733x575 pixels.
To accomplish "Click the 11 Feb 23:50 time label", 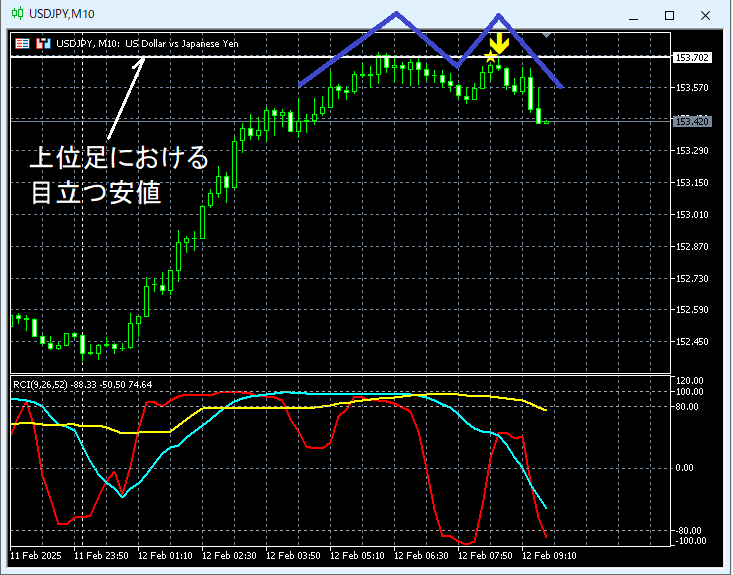I will pyautogui.click(x=101, y=556).
